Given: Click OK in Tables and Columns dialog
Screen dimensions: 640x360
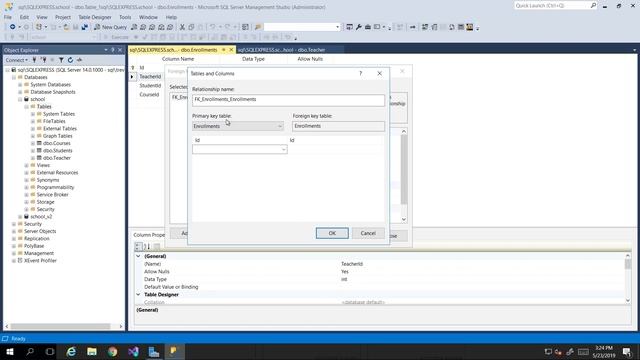Looking at the screenshot, I should [x=332, y=233].
